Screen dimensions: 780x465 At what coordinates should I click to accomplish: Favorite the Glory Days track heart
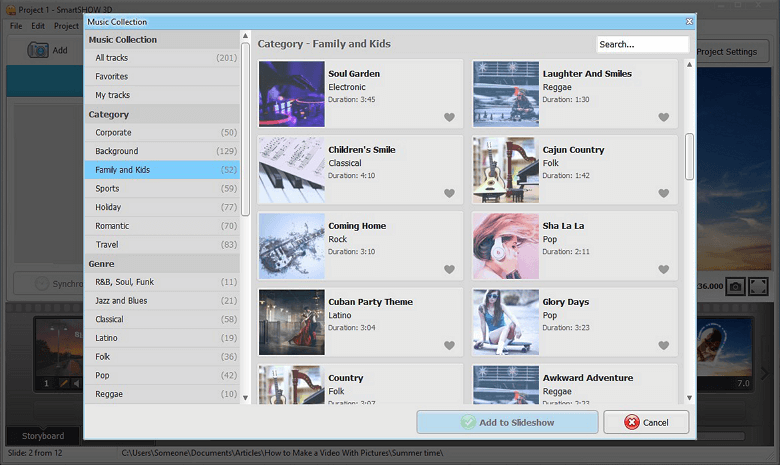664,346
